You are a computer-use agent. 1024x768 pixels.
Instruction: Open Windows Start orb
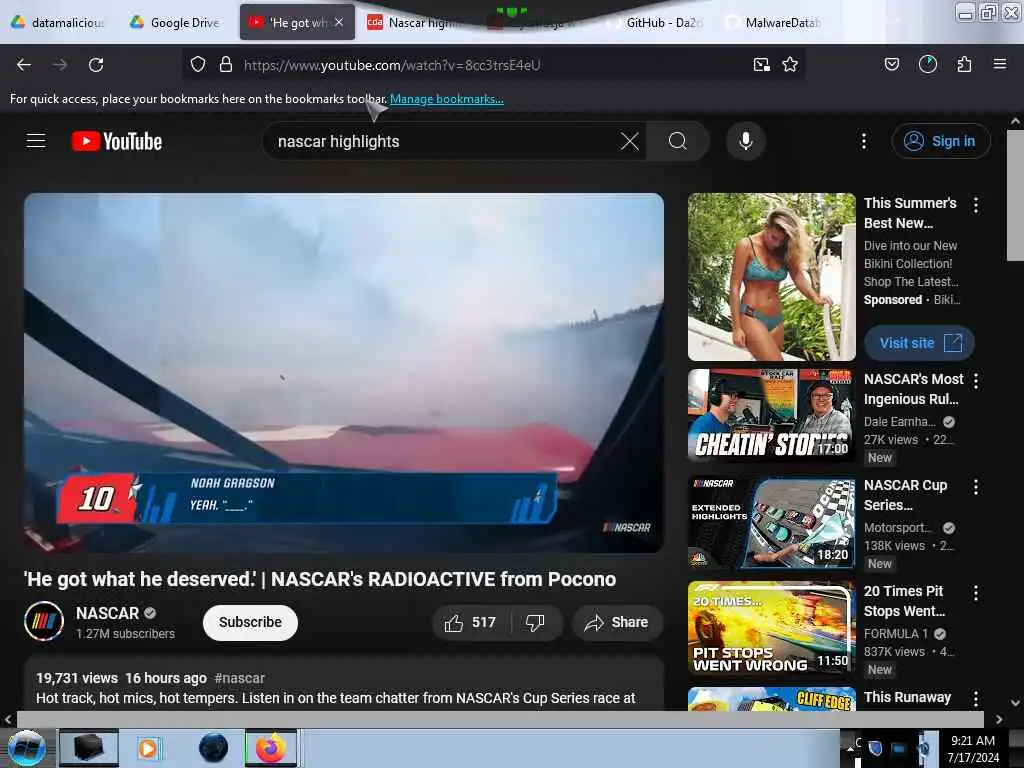[27, 748]
